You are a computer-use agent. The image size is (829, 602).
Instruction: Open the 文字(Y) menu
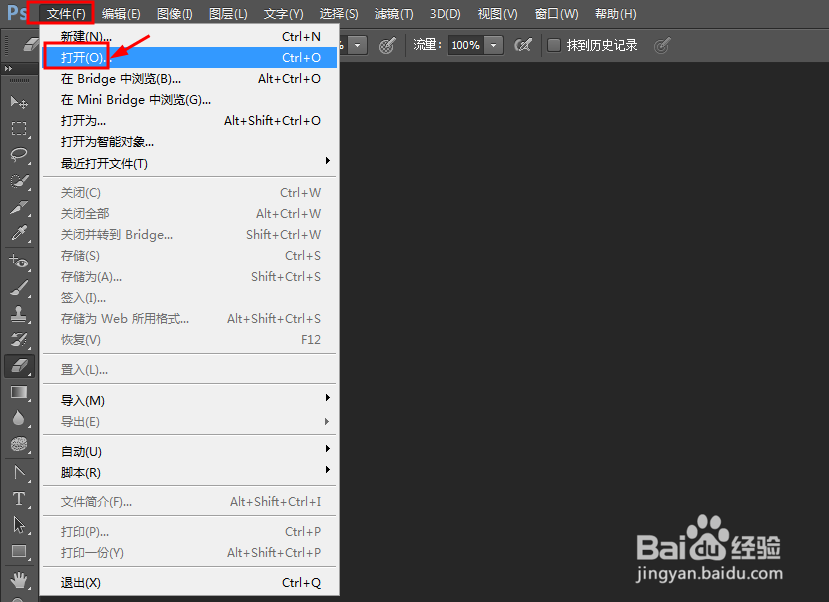pyautogui.click(x=283, y=14)
